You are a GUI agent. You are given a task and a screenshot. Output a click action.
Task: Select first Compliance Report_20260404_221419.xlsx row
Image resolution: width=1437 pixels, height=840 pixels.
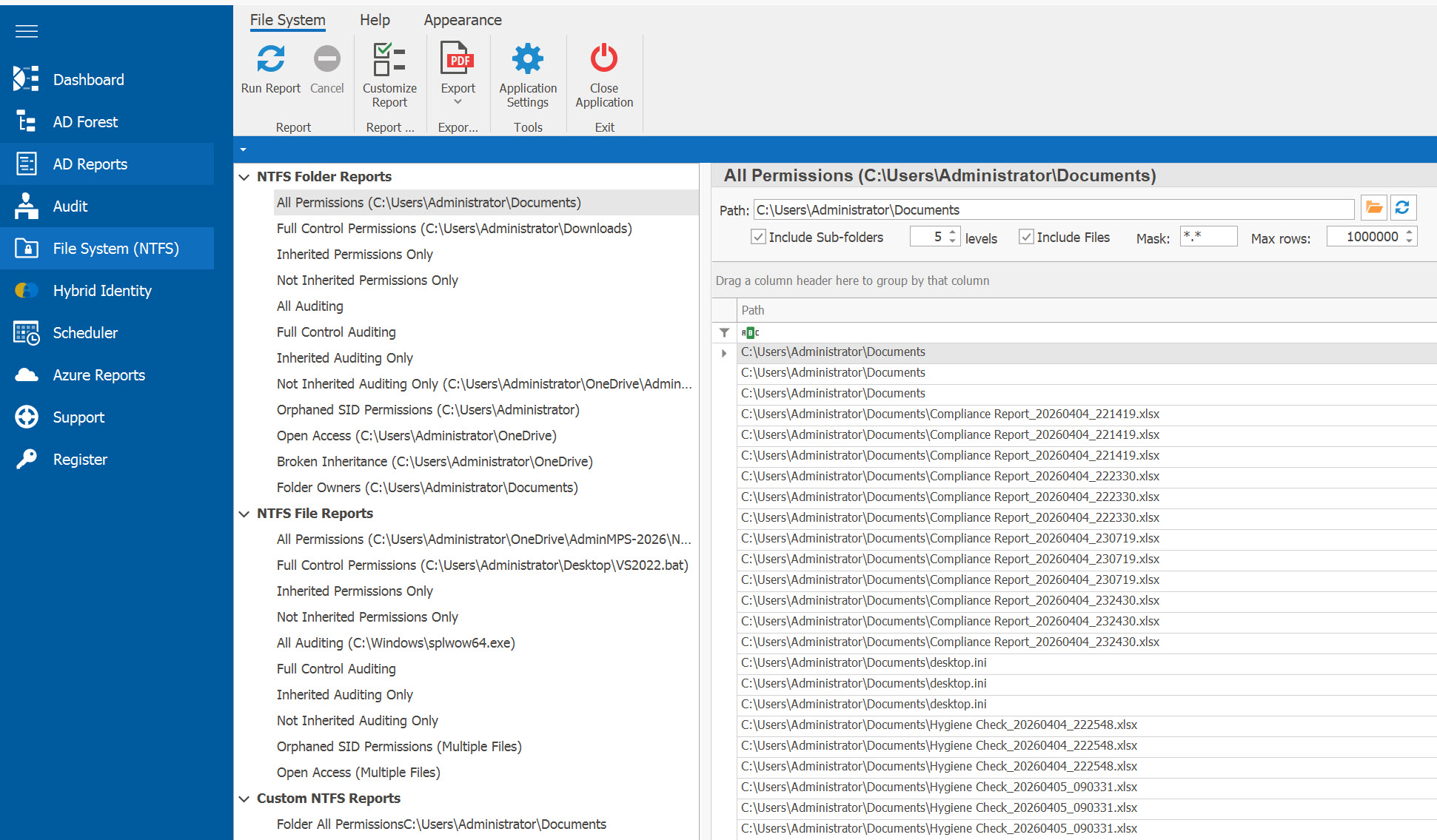pos(1087,414)
